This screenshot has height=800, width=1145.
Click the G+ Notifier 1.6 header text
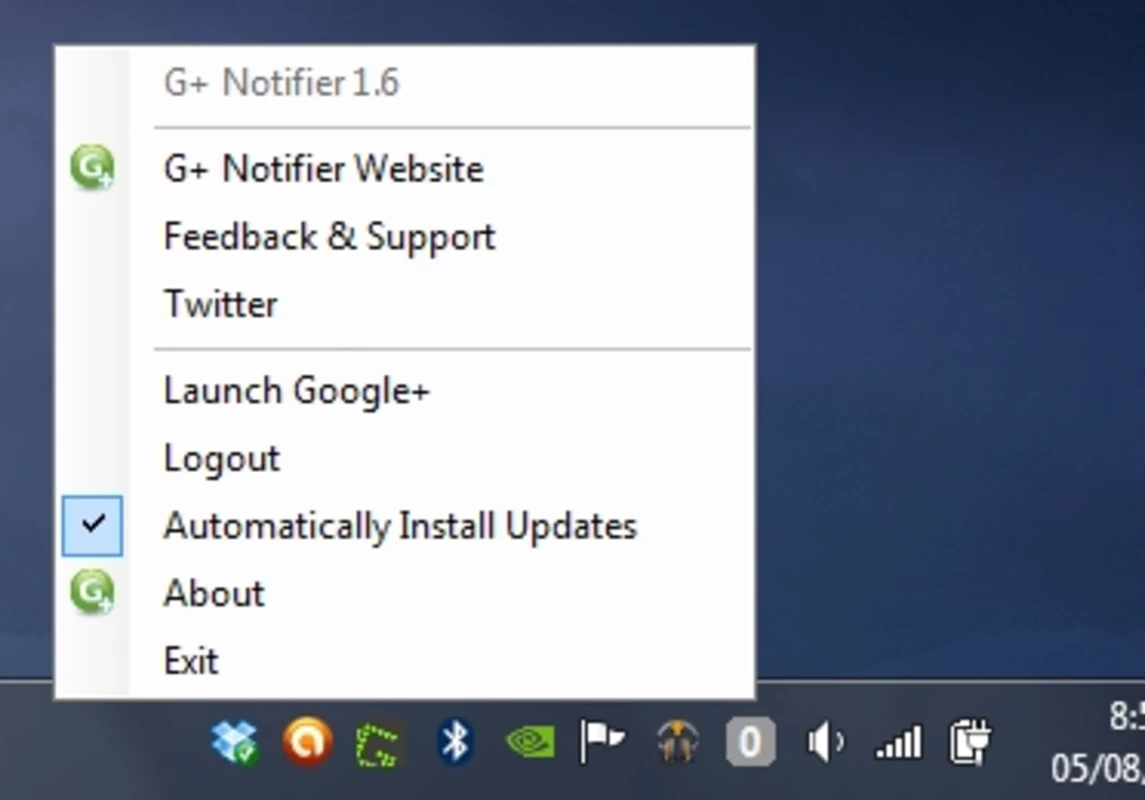click(x=282, y=82)
